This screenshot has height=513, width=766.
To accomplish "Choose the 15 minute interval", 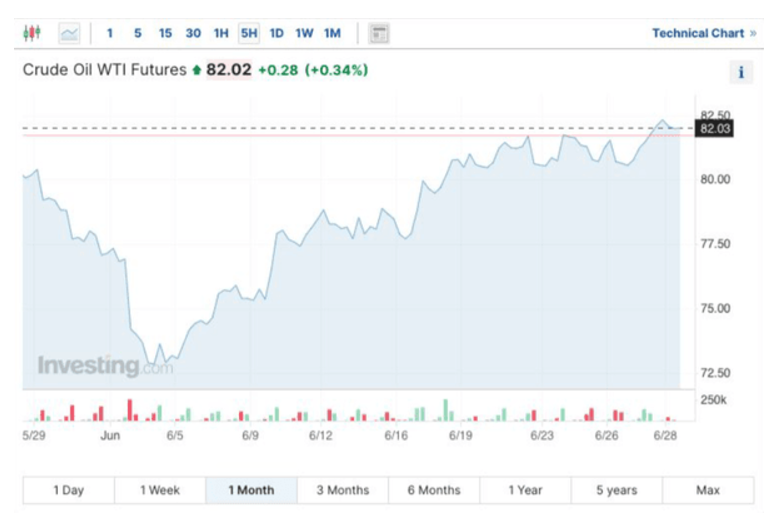I will point(165,33).
